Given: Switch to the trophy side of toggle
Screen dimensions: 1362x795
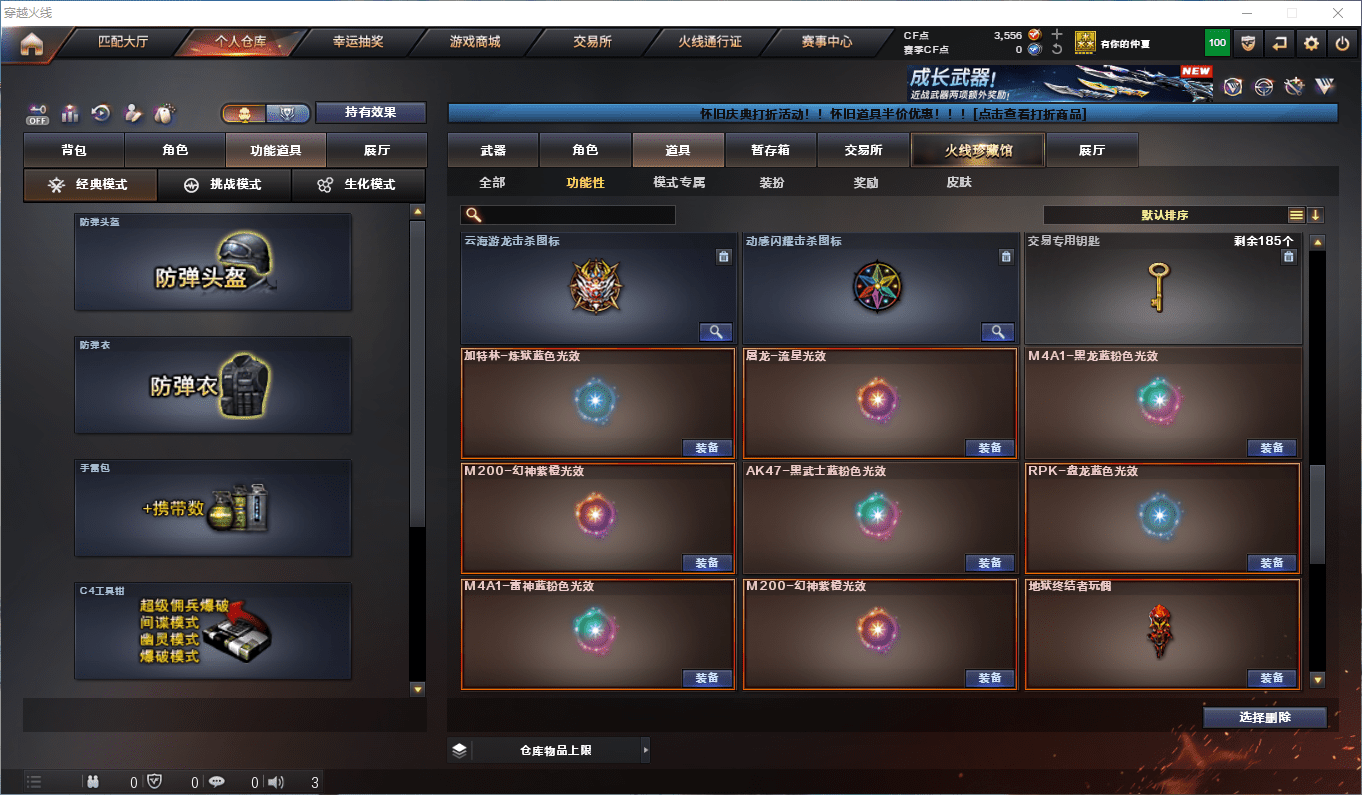Looking at the screenshot, I should 287,114.
